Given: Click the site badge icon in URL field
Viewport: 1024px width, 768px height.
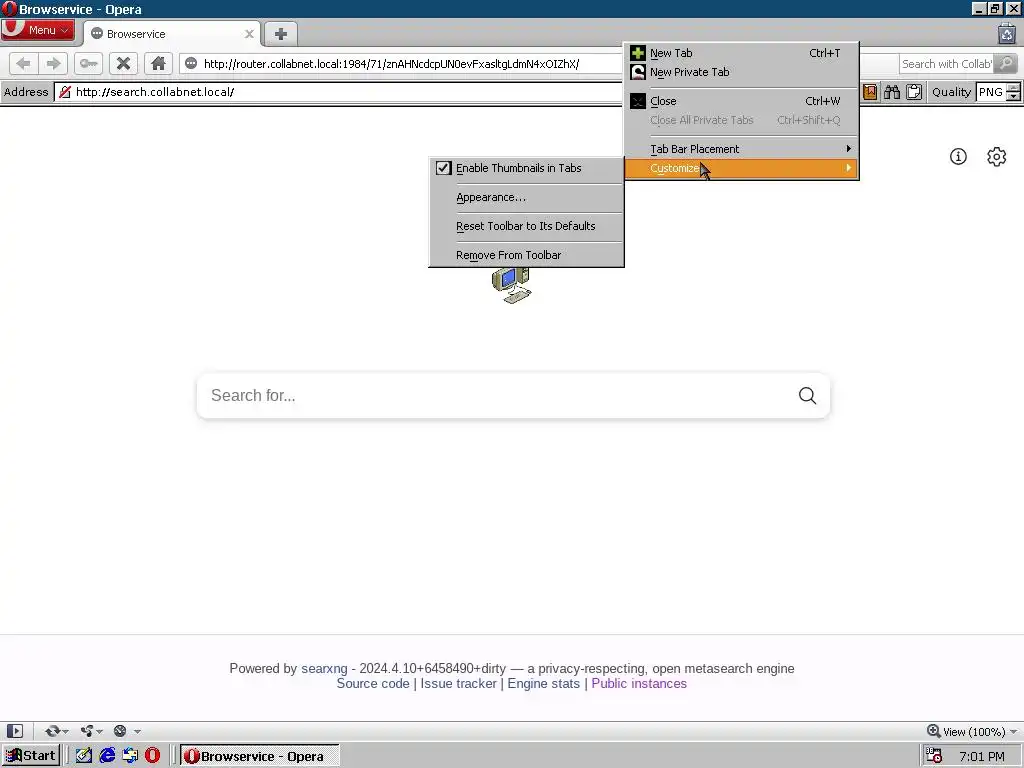Looking at the screenshot, I should 191,63.
